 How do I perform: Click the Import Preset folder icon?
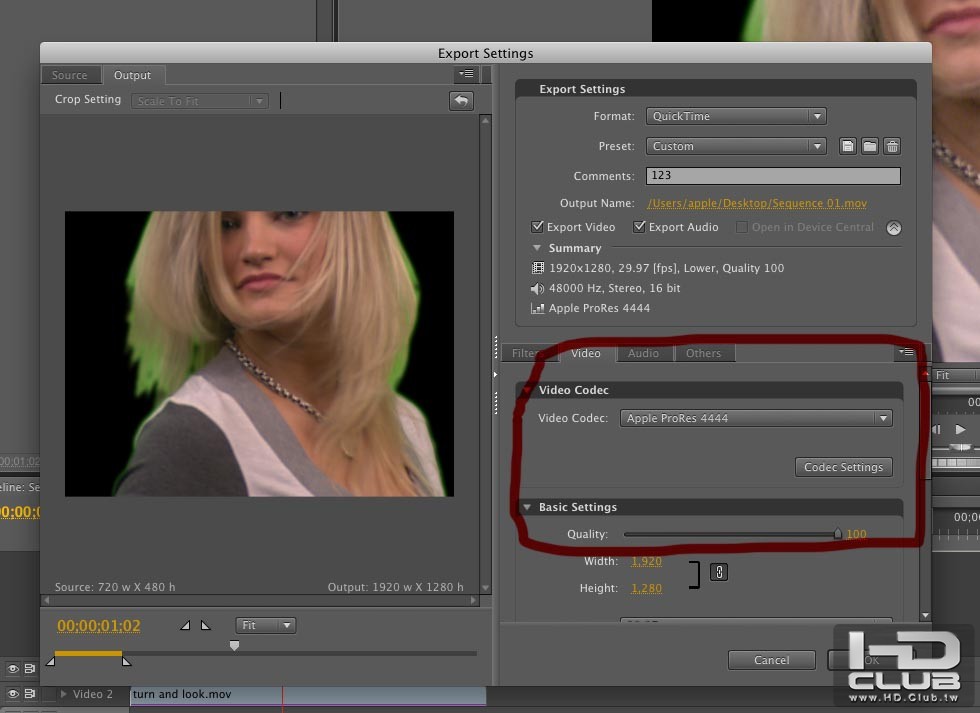pyautogui.click(x=870, y=146)
